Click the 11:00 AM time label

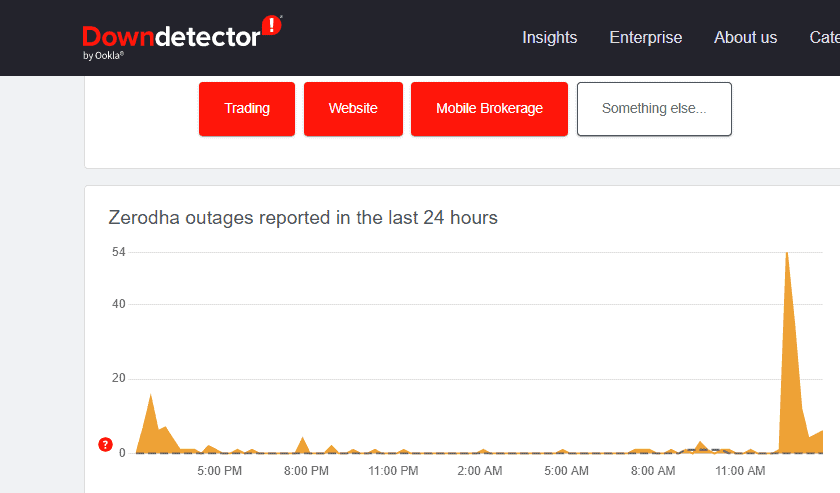click(x=740, y=470)
